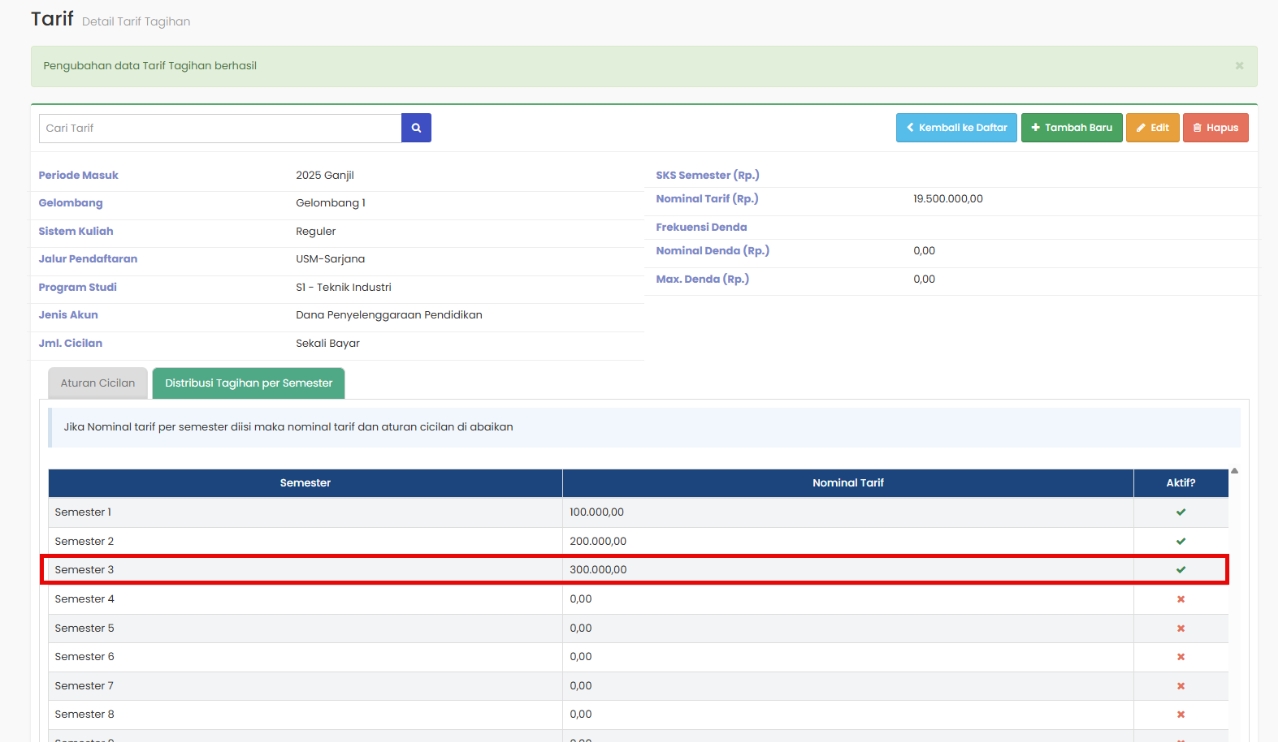Click red cross for Semester 4
The width and height of the screenshot is (1278, 742).
pyautogui.click(x=1180, y=599)
